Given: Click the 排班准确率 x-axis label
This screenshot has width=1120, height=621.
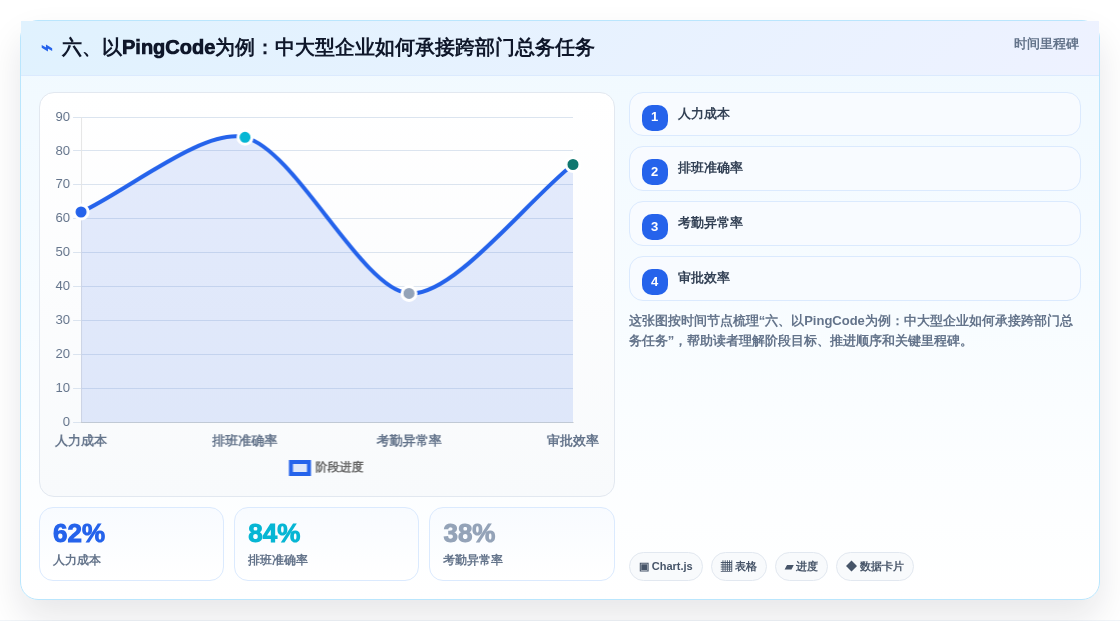Looking at the screenshot, I should pyautogui.click(x=244, y=441).
